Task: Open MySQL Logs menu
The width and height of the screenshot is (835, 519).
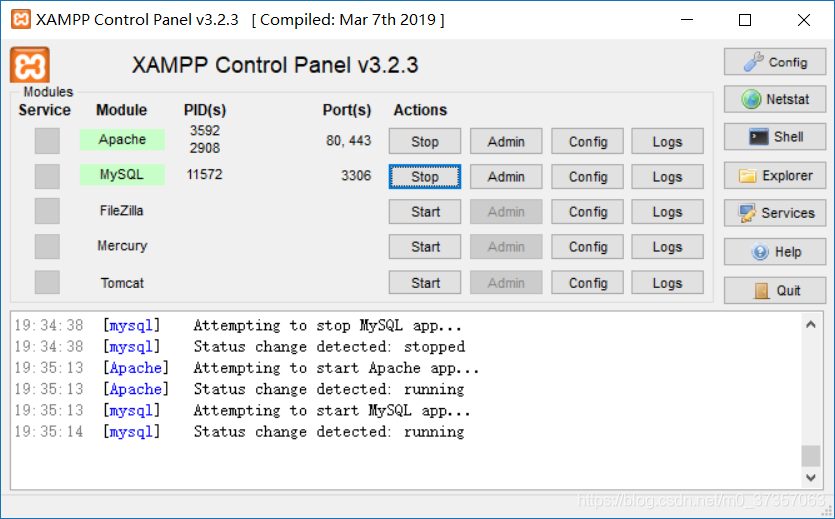Action: pos(667,176)
